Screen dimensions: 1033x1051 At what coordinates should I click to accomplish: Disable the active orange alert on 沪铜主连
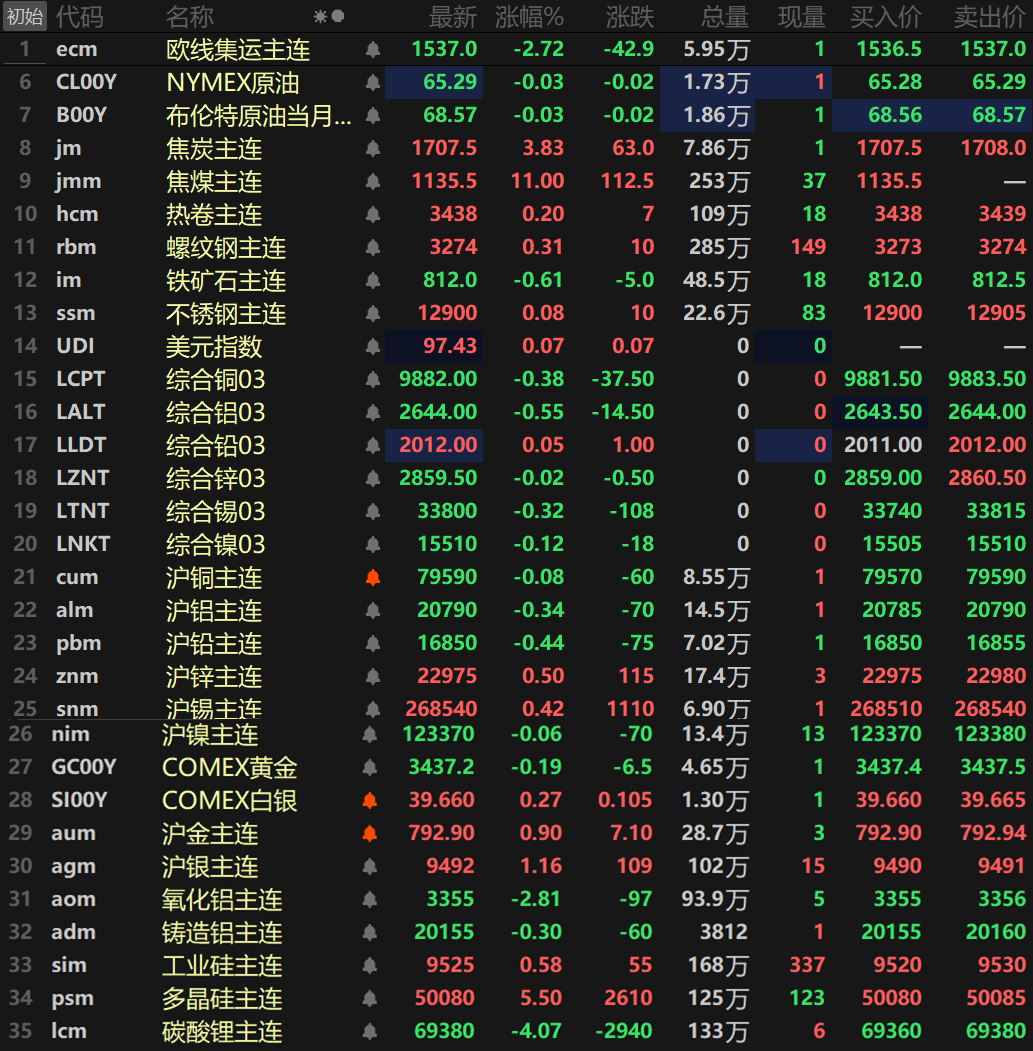[373, 578]
